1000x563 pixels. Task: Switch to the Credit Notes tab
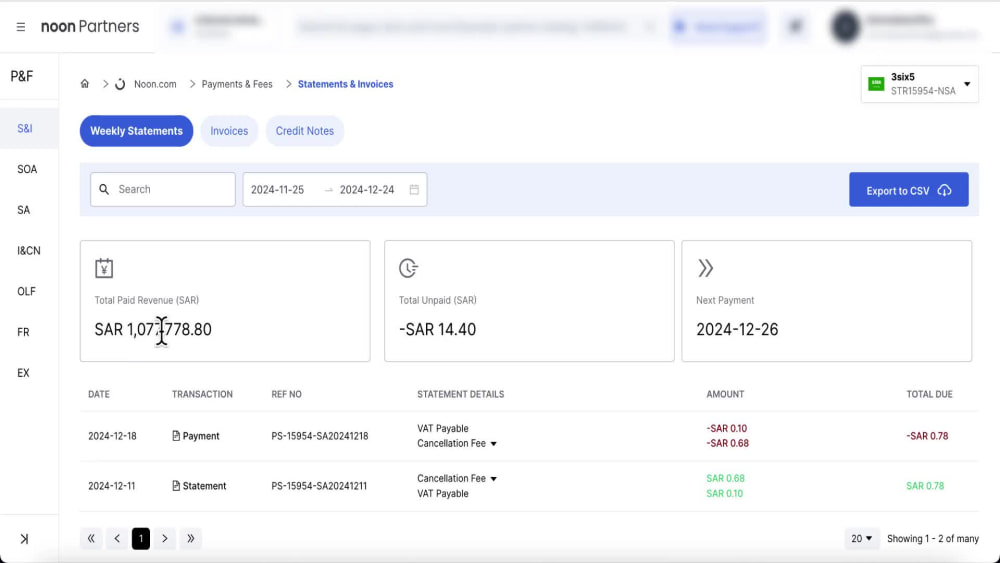click(305, 131)
